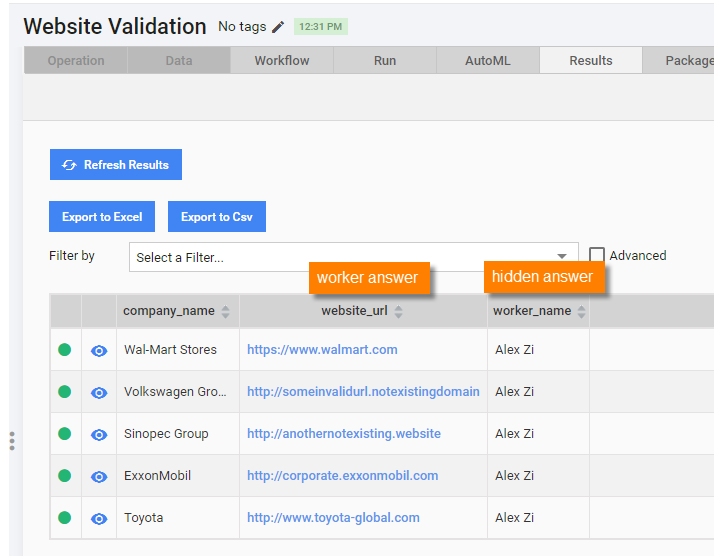Click the Website Validation title
724x556 pixels.
(x=115, y=26)
